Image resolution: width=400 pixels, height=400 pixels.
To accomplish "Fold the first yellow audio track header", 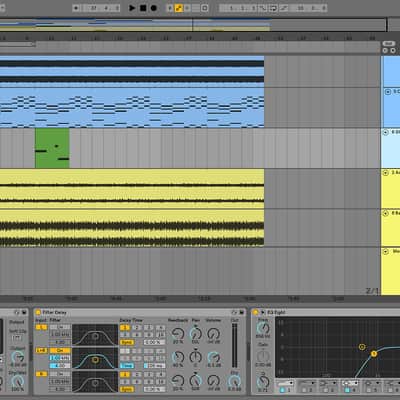I will [386, 173].
